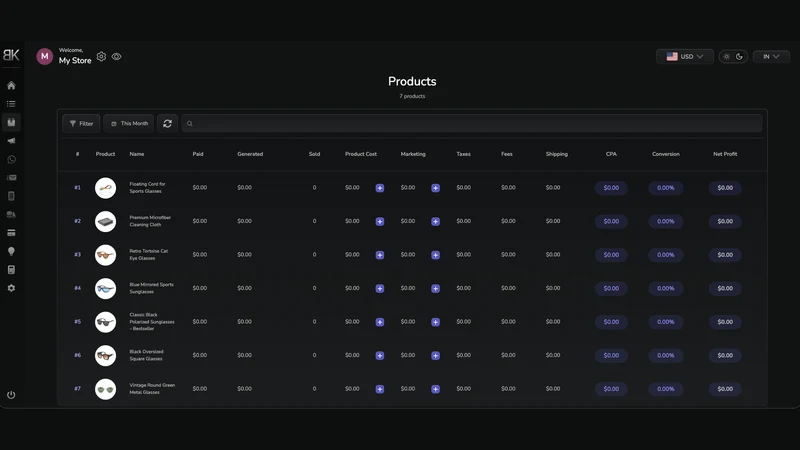800x450 pixels.
Task: Switch to light theme sun icon
Action: coord(727,57)
